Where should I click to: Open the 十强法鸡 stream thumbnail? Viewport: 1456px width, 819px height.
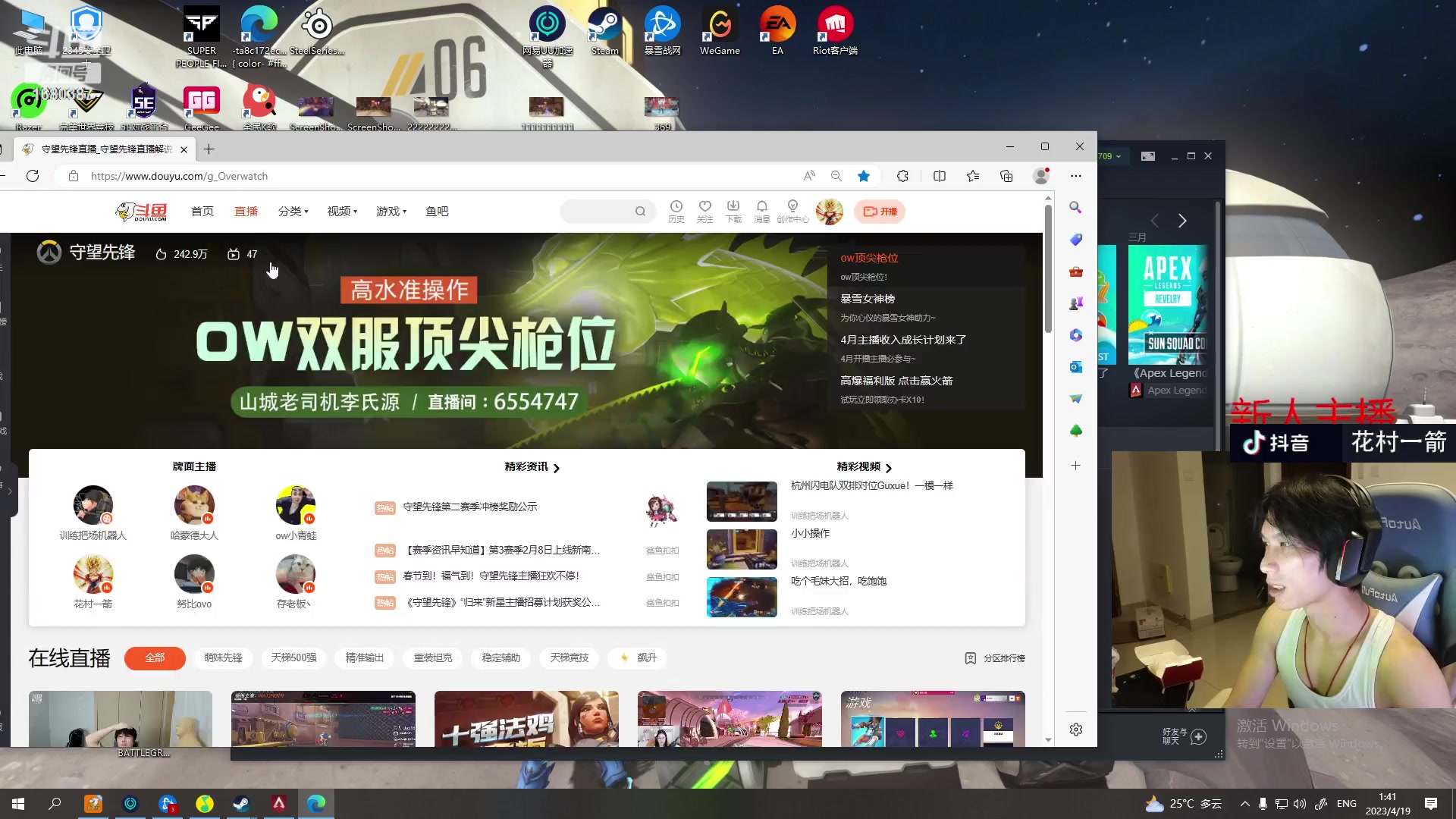(526, 719)
